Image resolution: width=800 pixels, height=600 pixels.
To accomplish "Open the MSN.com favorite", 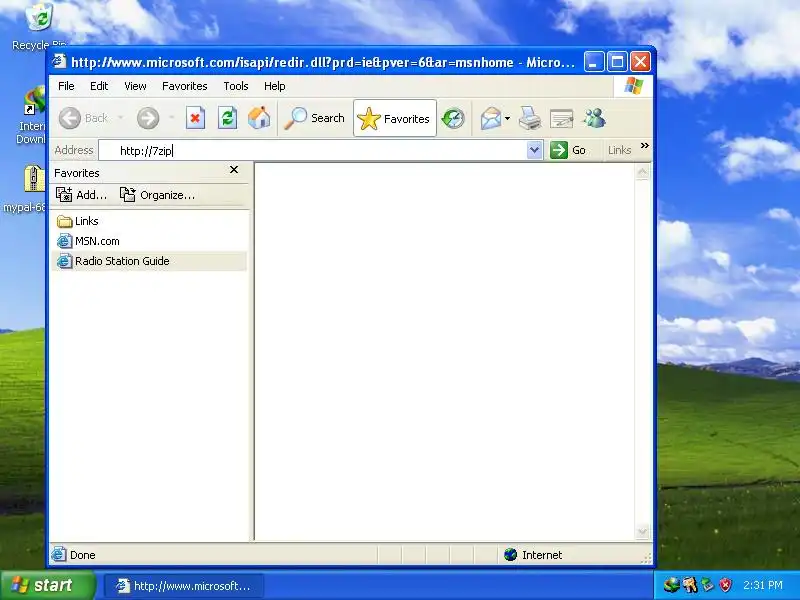I will pos(88,241).
